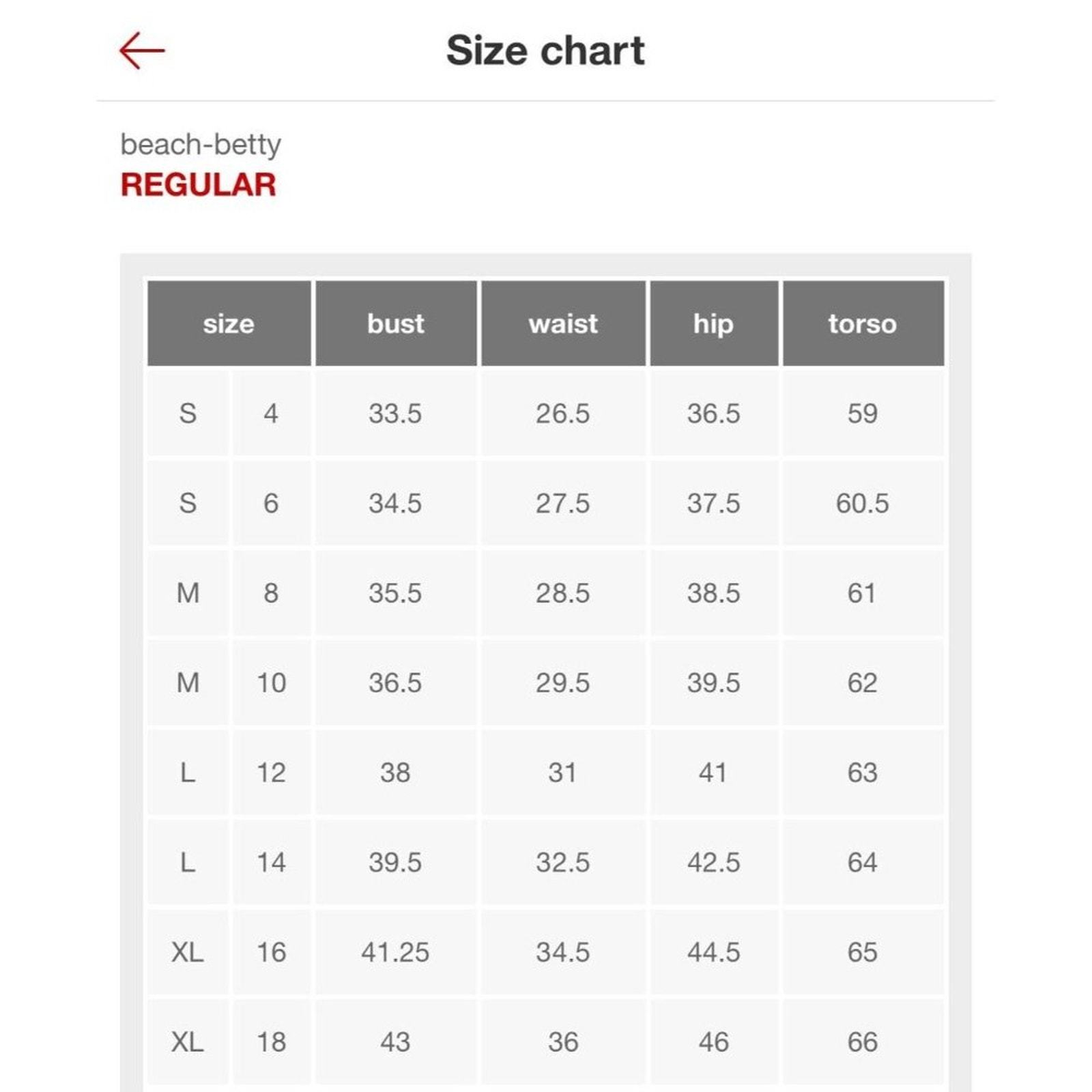This screenshot has height=1092, width=1092.
Task: Click the beach-betty brand label
Action: click(201, 145)
